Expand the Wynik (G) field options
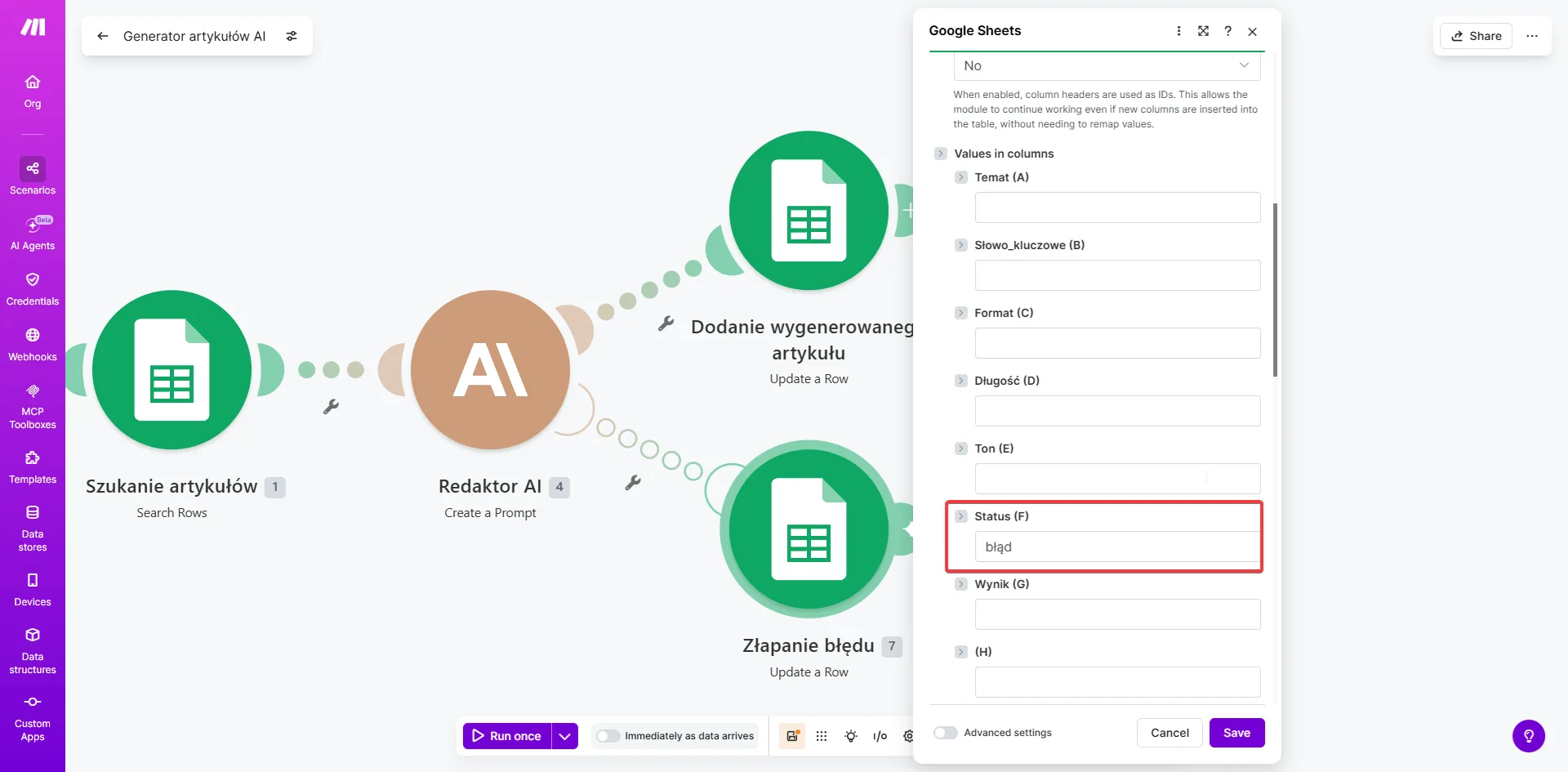 [961, 584]
